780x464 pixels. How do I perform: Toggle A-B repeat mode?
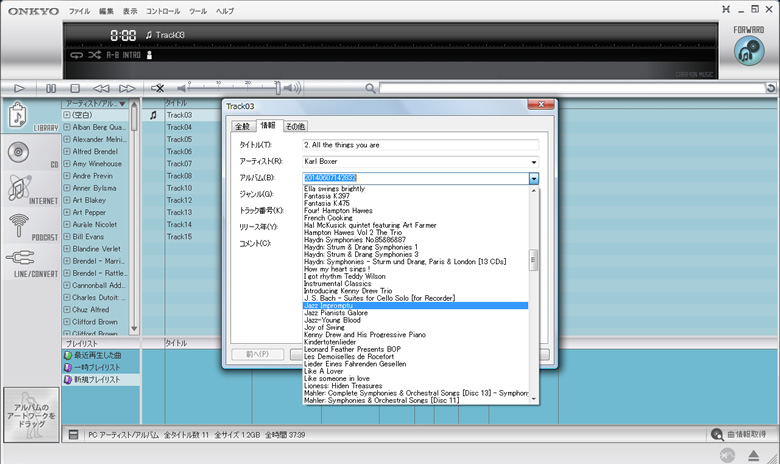tap(112, 55)
